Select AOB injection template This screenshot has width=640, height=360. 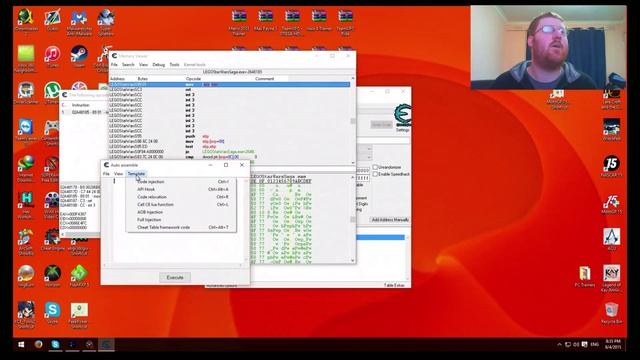[x=182, y=212]
